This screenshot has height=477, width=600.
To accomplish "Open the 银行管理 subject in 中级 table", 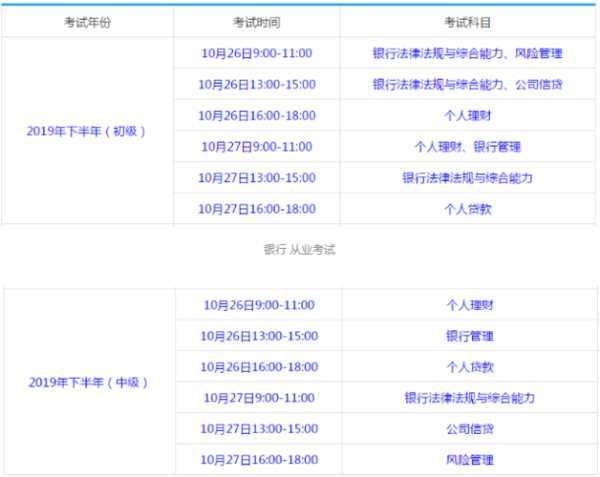I will [468, 336].
